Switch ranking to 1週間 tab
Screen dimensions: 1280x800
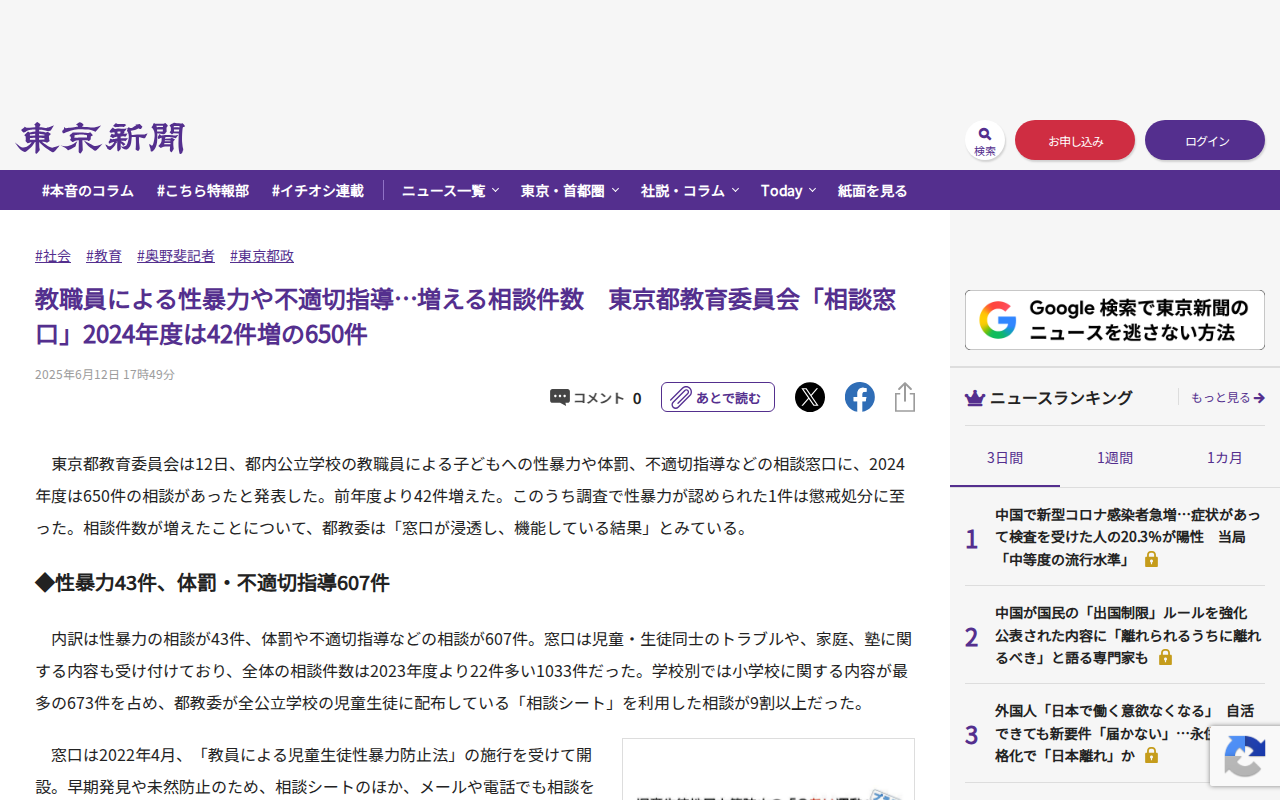click(1115, 458)
